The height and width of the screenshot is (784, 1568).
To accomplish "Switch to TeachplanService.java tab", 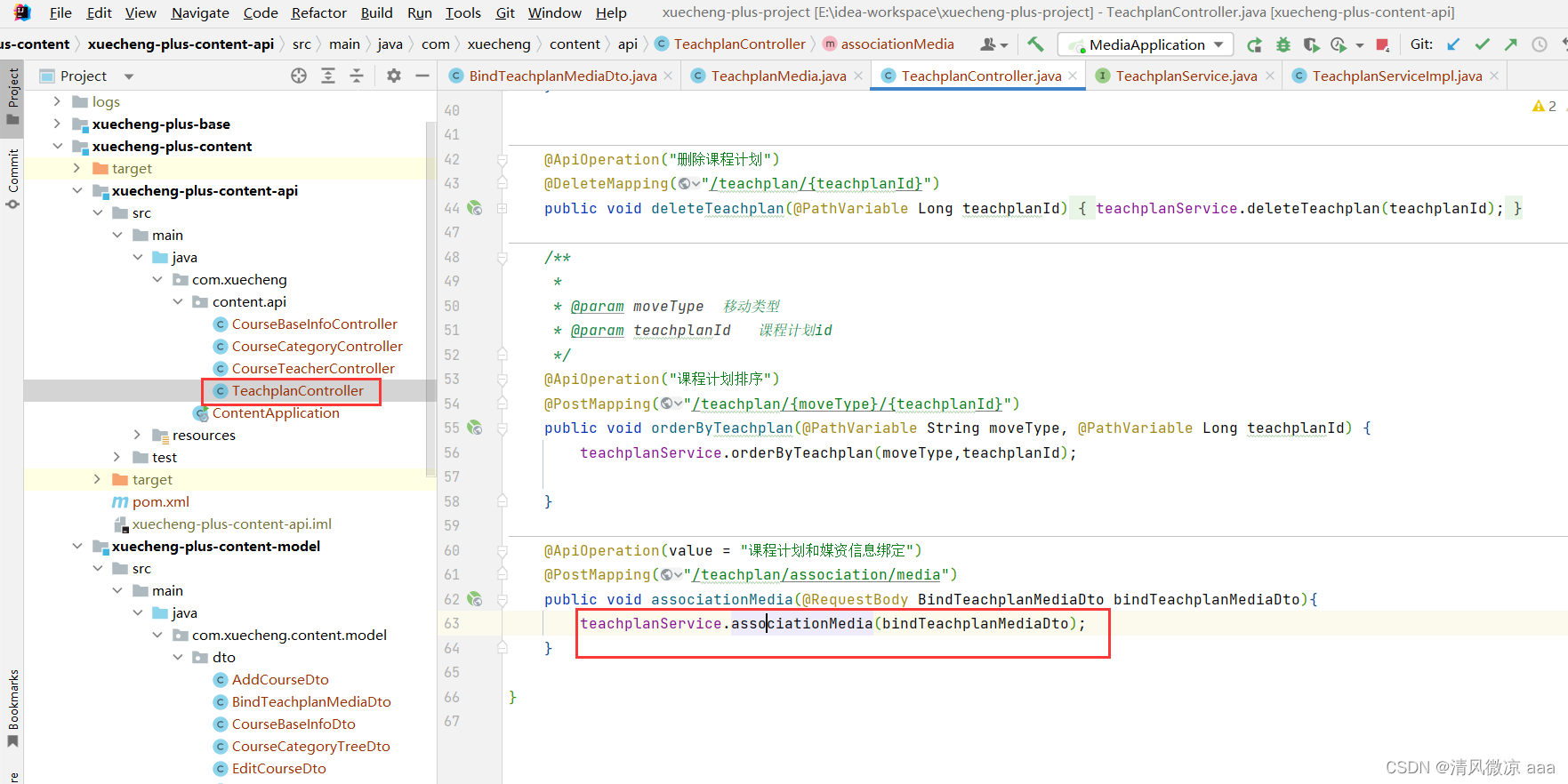I will [1186, 76].
